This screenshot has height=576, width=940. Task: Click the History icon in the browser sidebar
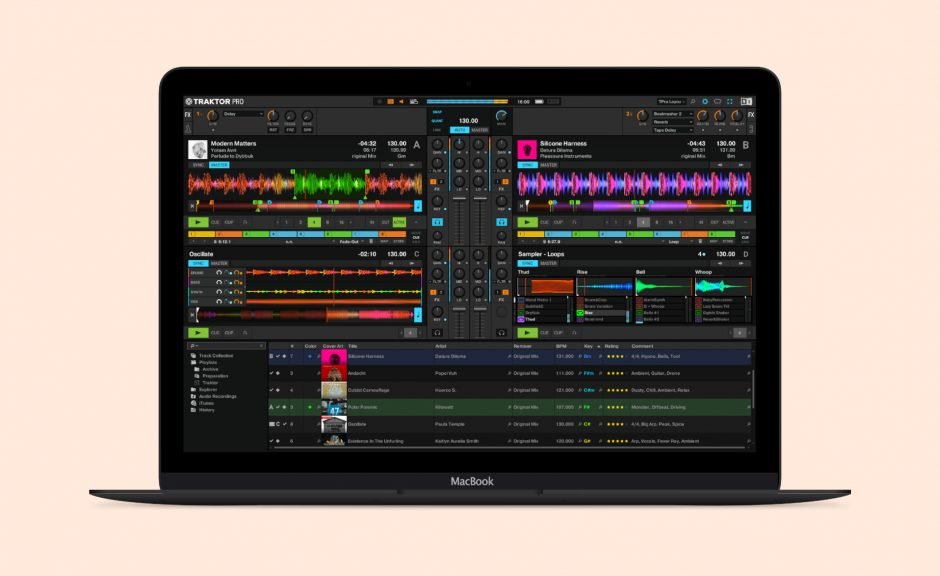pyautogui.click(x=193, y=410)
